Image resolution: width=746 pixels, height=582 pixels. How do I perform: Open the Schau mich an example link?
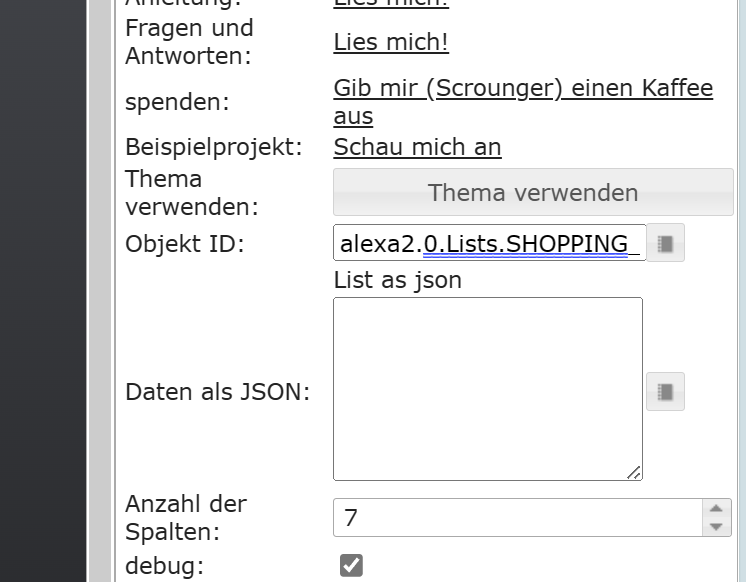pyautogui.click(x=417, y=147)
